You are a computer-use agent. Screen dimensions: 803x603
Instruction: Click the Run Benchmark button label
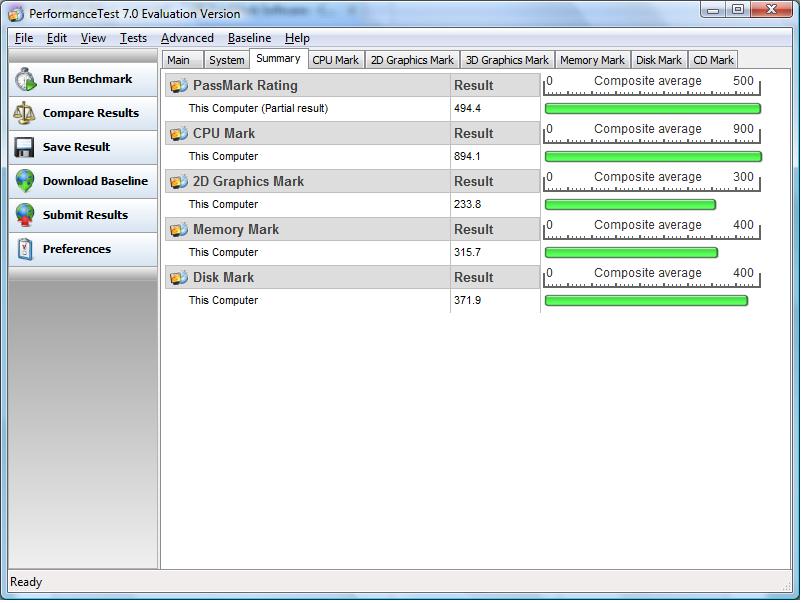tap(88, 79)
